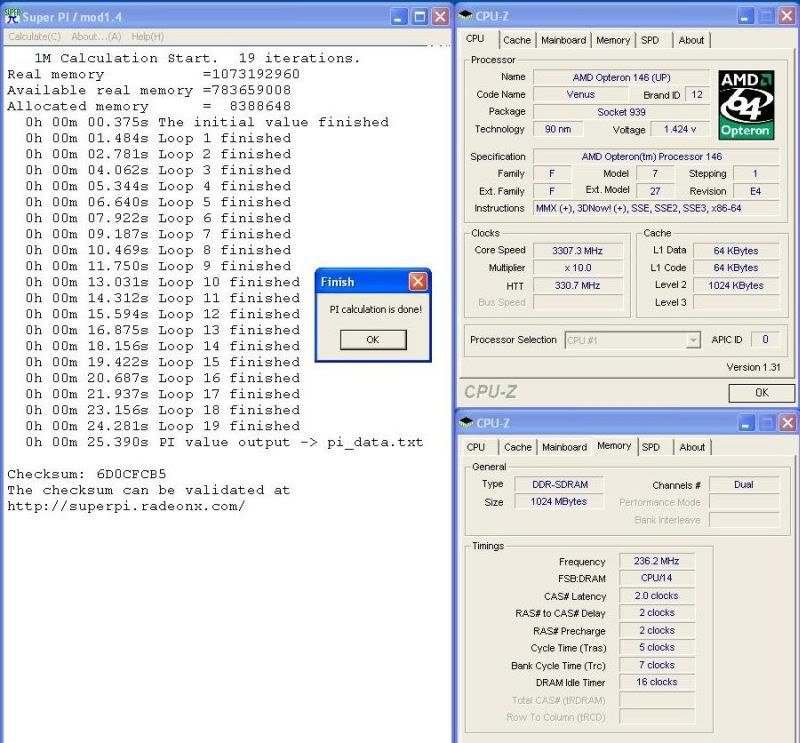
Task: Click the RAS# Precharge value "2 clocks"
Action: tap(657, 630)
